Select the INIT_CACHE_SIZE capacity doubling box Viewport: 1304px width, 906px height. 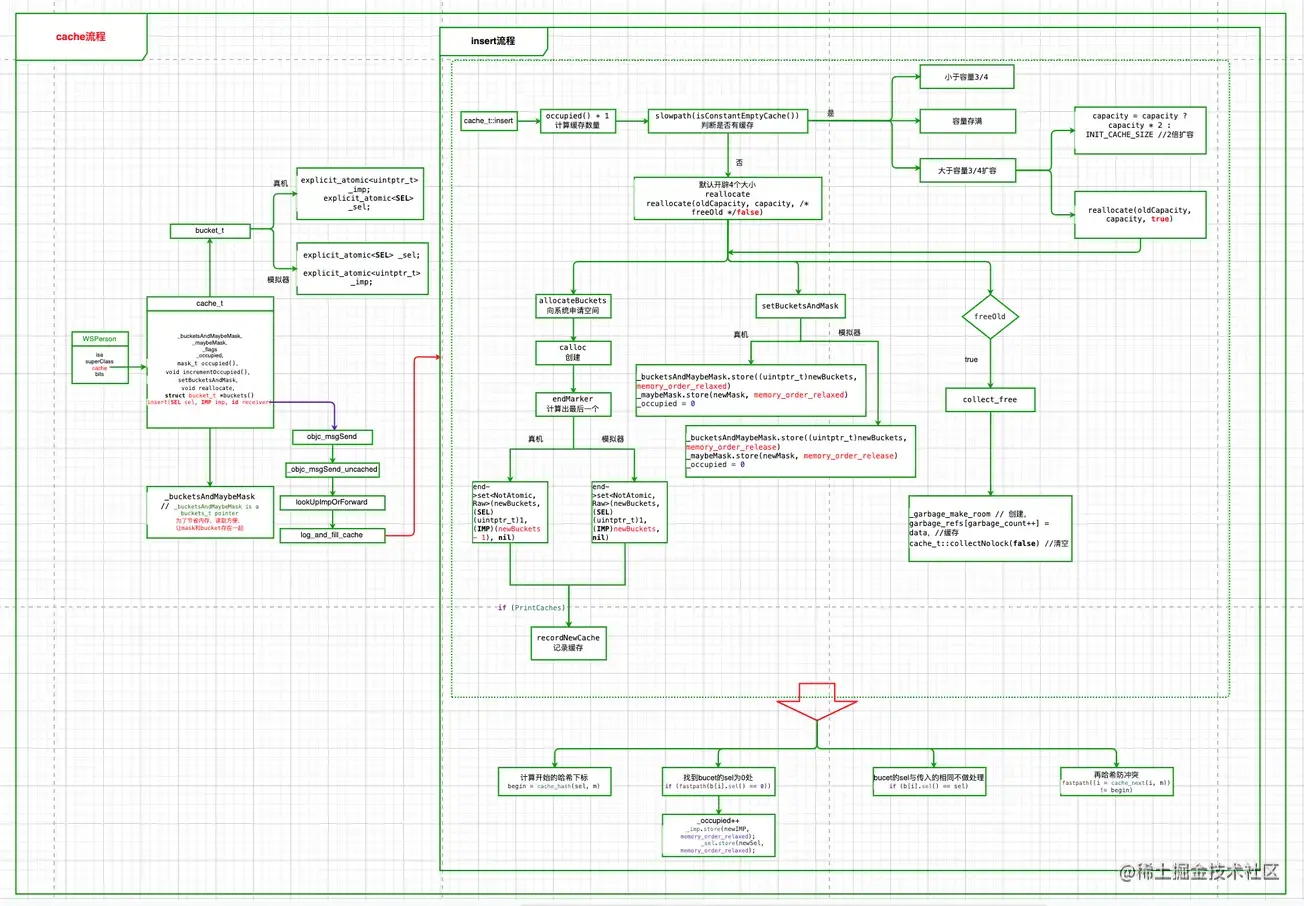(1139, 130)
